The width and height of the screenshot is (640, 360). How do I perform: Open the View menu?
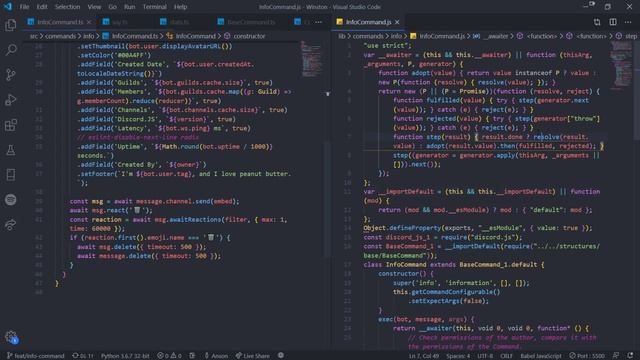click(x=94, y=7)
